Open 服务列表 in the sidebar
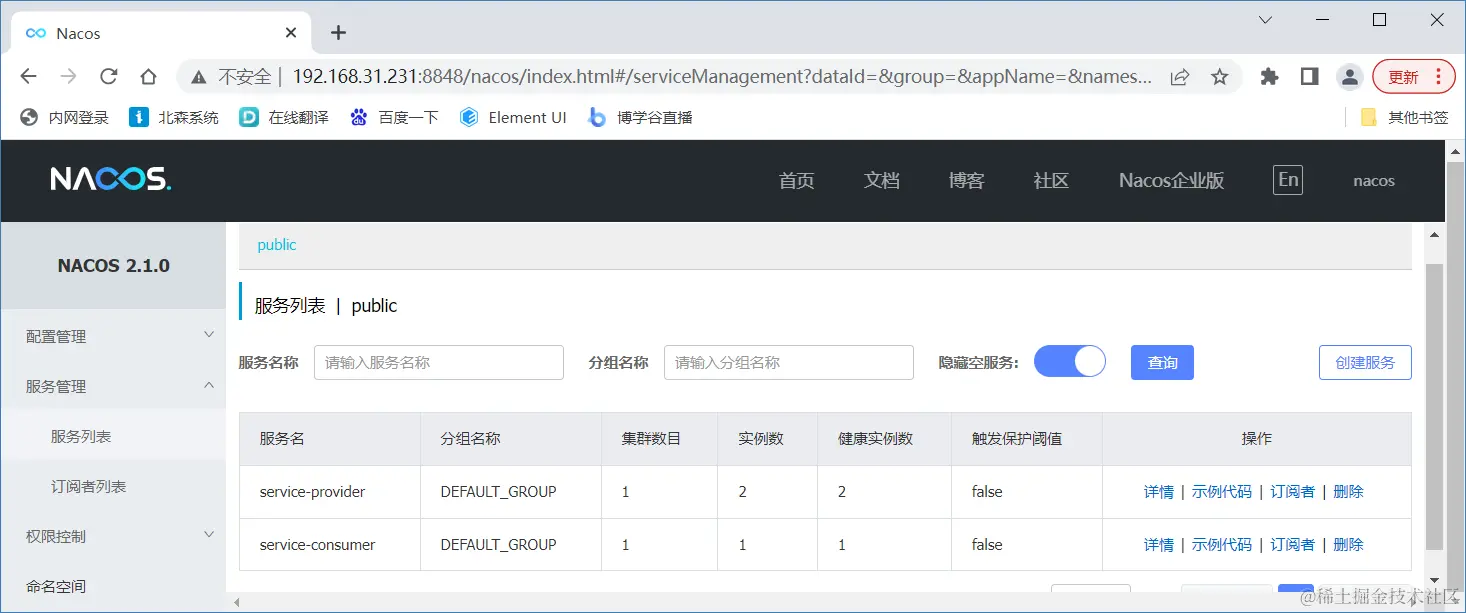Screen dimensions: 1466x613 click(x=113, y=436)
